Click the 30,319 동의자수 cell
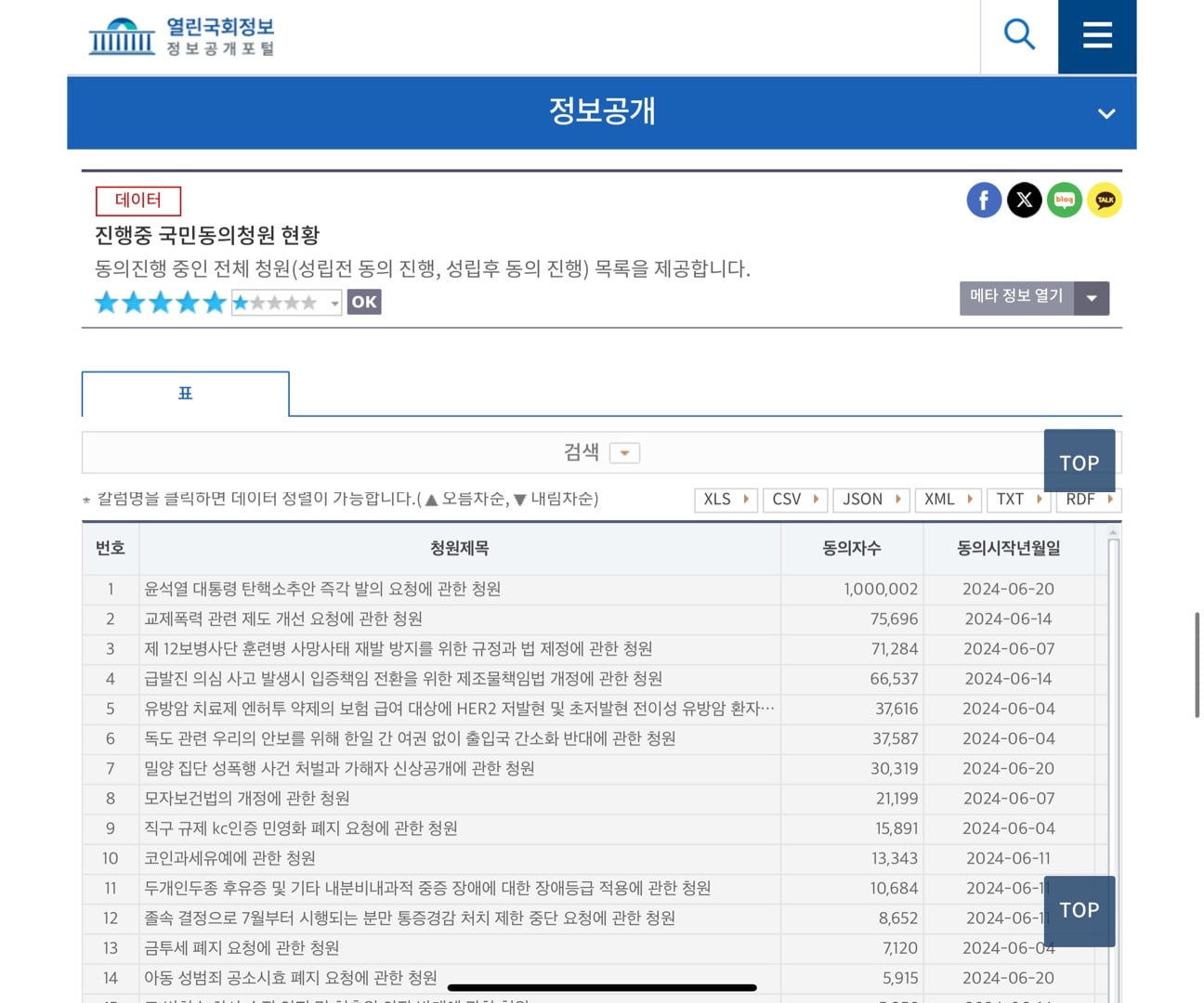This screenshot has height=1003, width=1204. (852, 768)
